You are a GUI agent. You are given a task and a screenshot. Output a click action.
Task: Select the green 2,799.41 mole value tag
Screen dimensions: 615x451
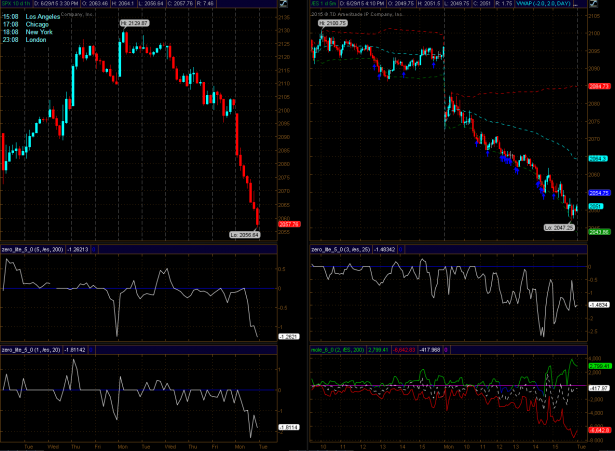[598, 366]
